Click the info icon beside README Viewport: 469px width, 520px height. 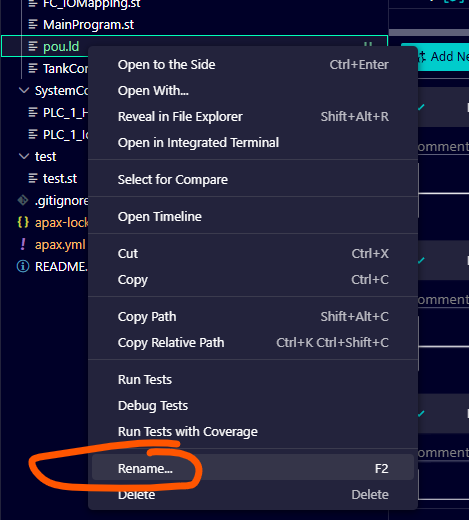23,266
